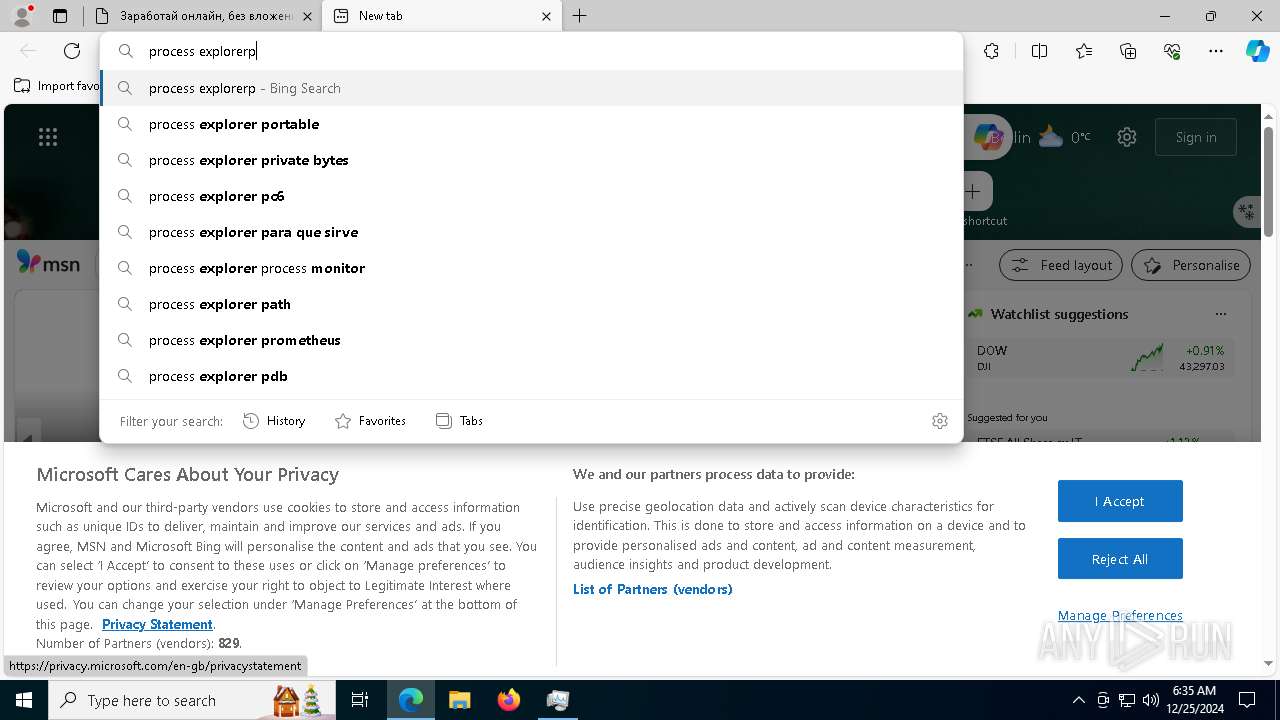Open MSN page settings gear icon
The image size is (1280, 720).
(1127, 137)
